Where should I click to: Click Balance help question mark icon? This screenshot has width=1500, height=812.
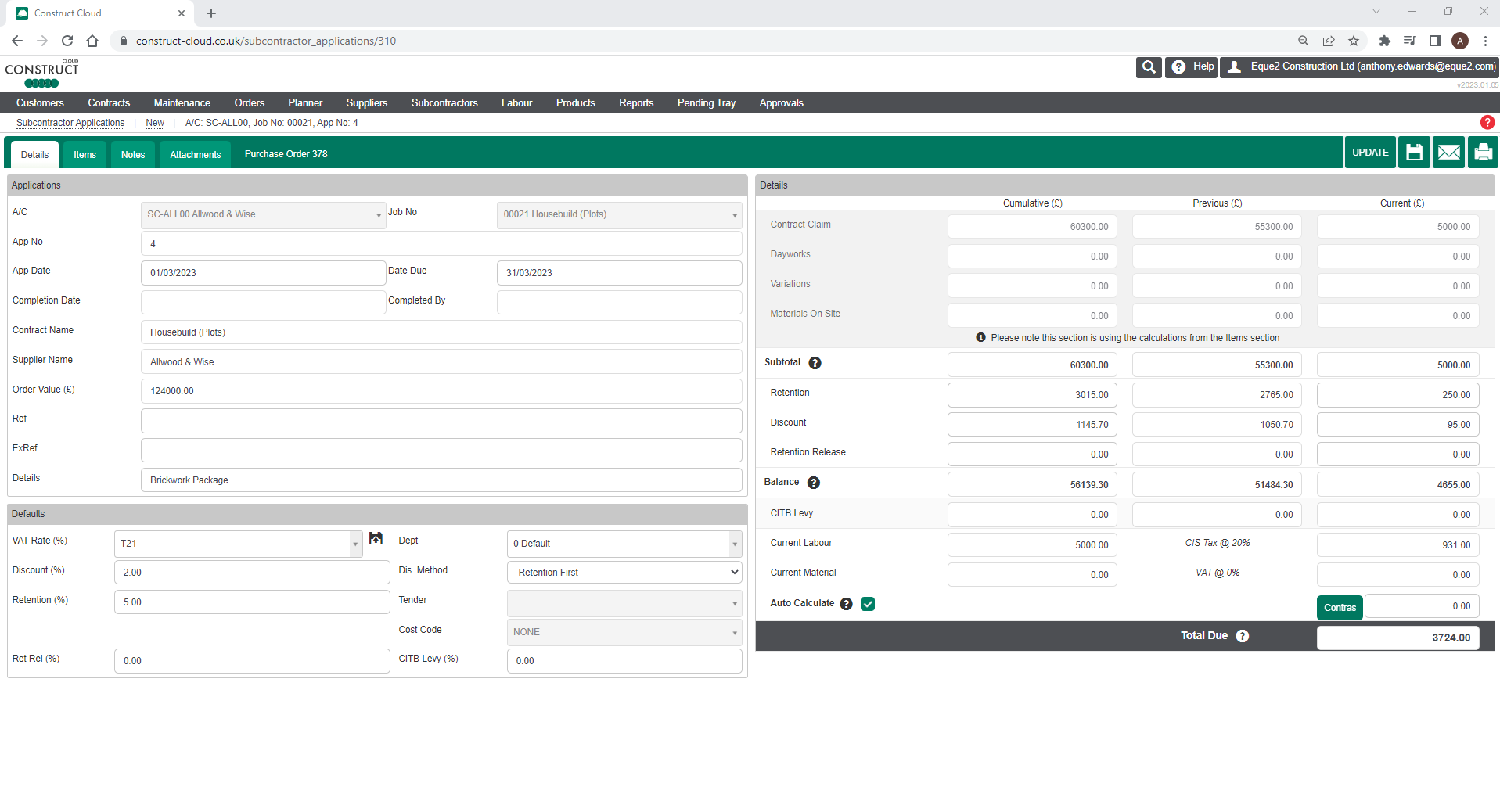(x=814, y=483)
